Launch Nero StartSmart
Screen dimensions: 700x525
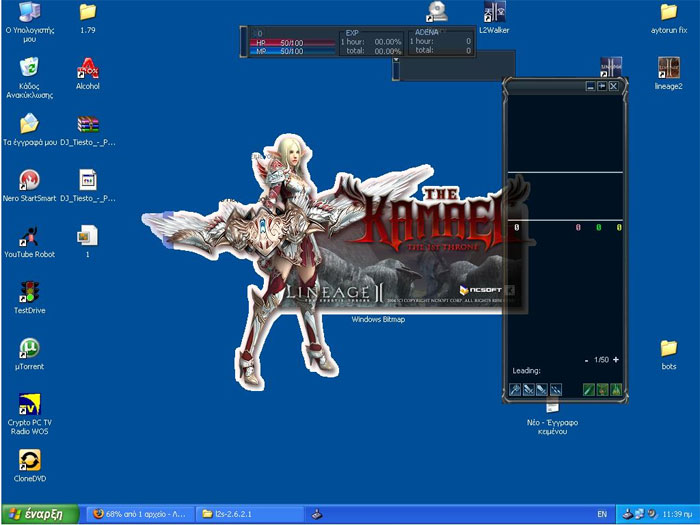(x=29, y=186)
